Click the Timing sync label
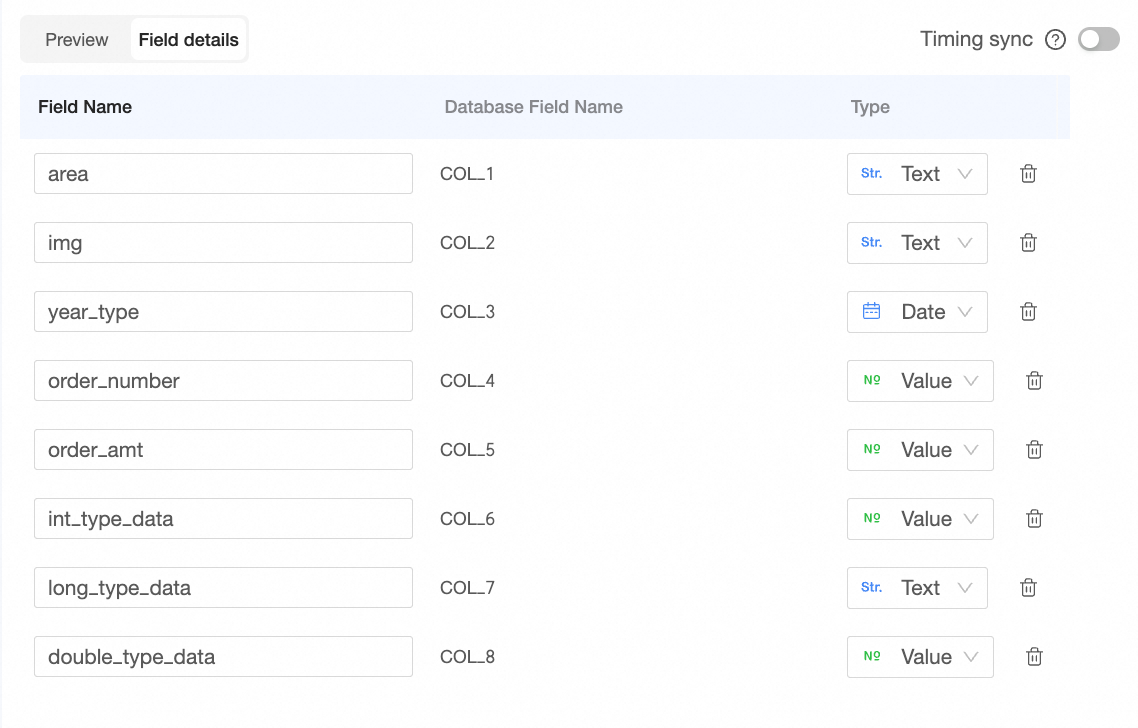 coord(976,39)
